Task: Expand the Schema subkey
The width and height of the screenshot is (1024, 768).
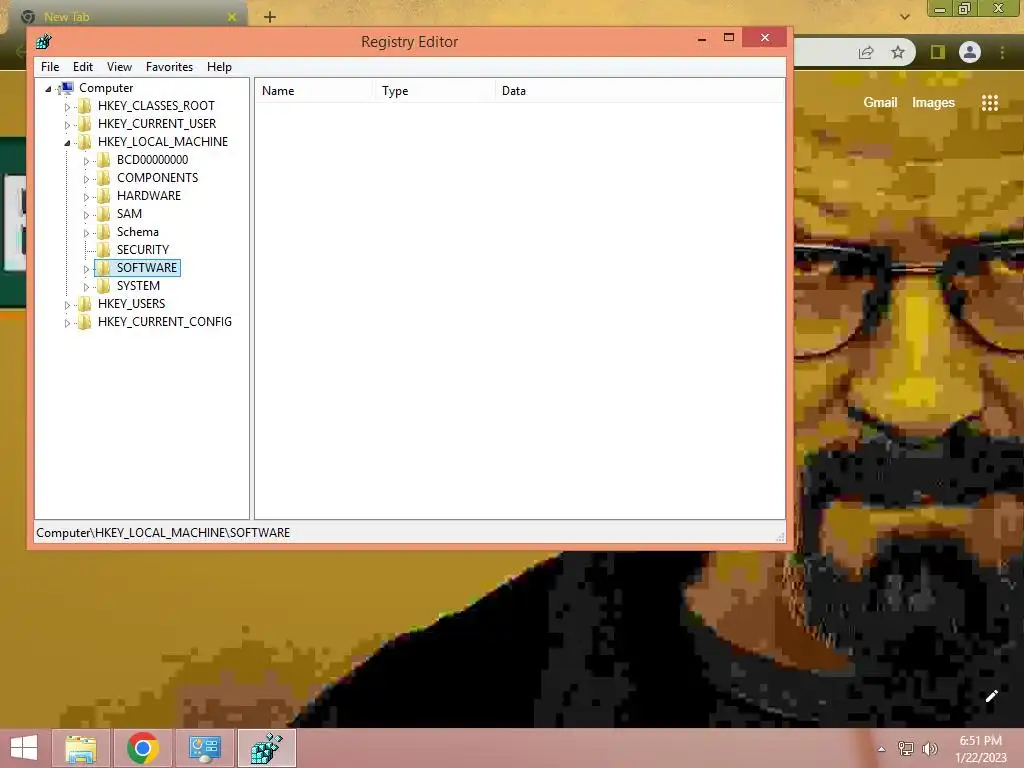Action: pos(86,232)
